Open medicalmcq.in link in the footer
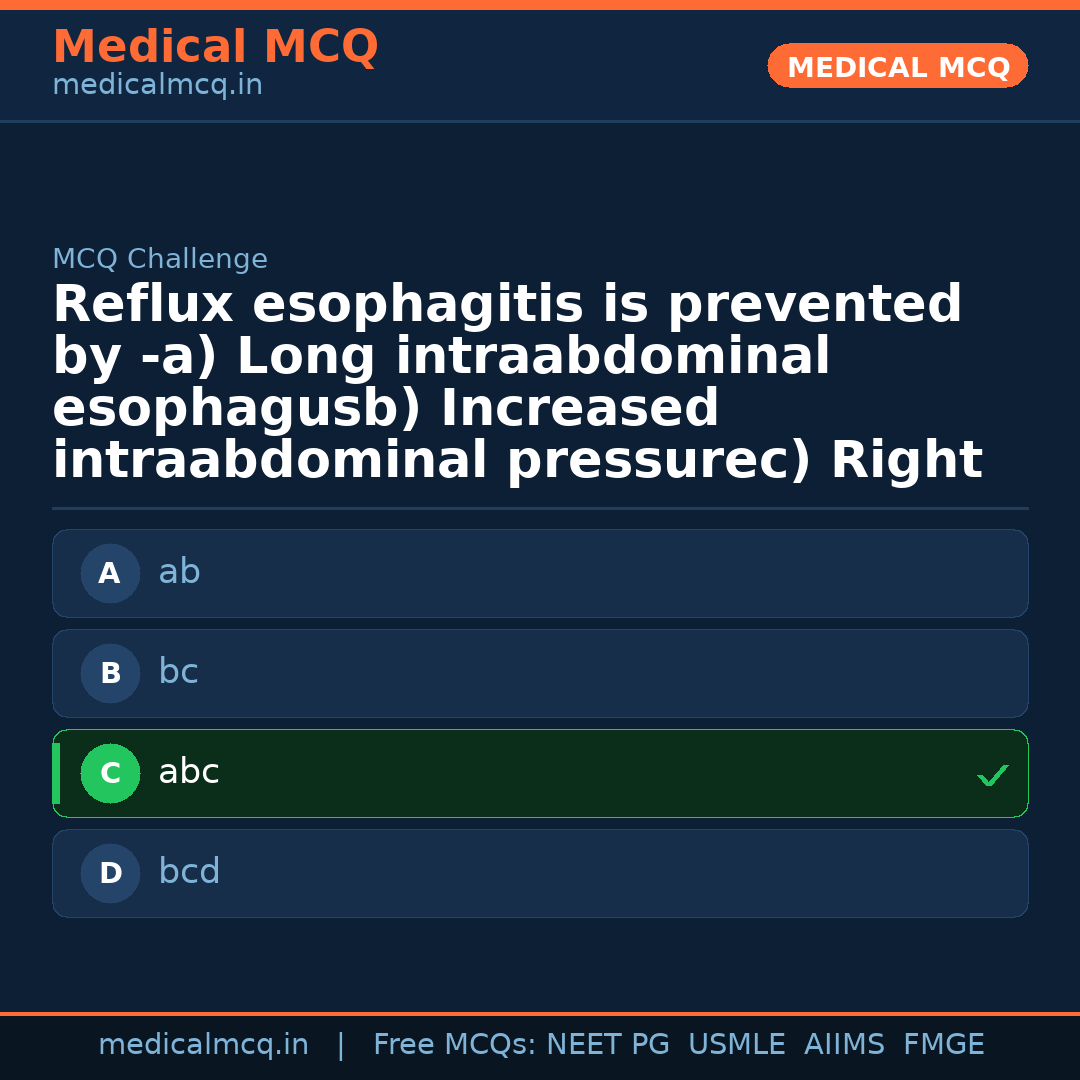 [203, 1045]
